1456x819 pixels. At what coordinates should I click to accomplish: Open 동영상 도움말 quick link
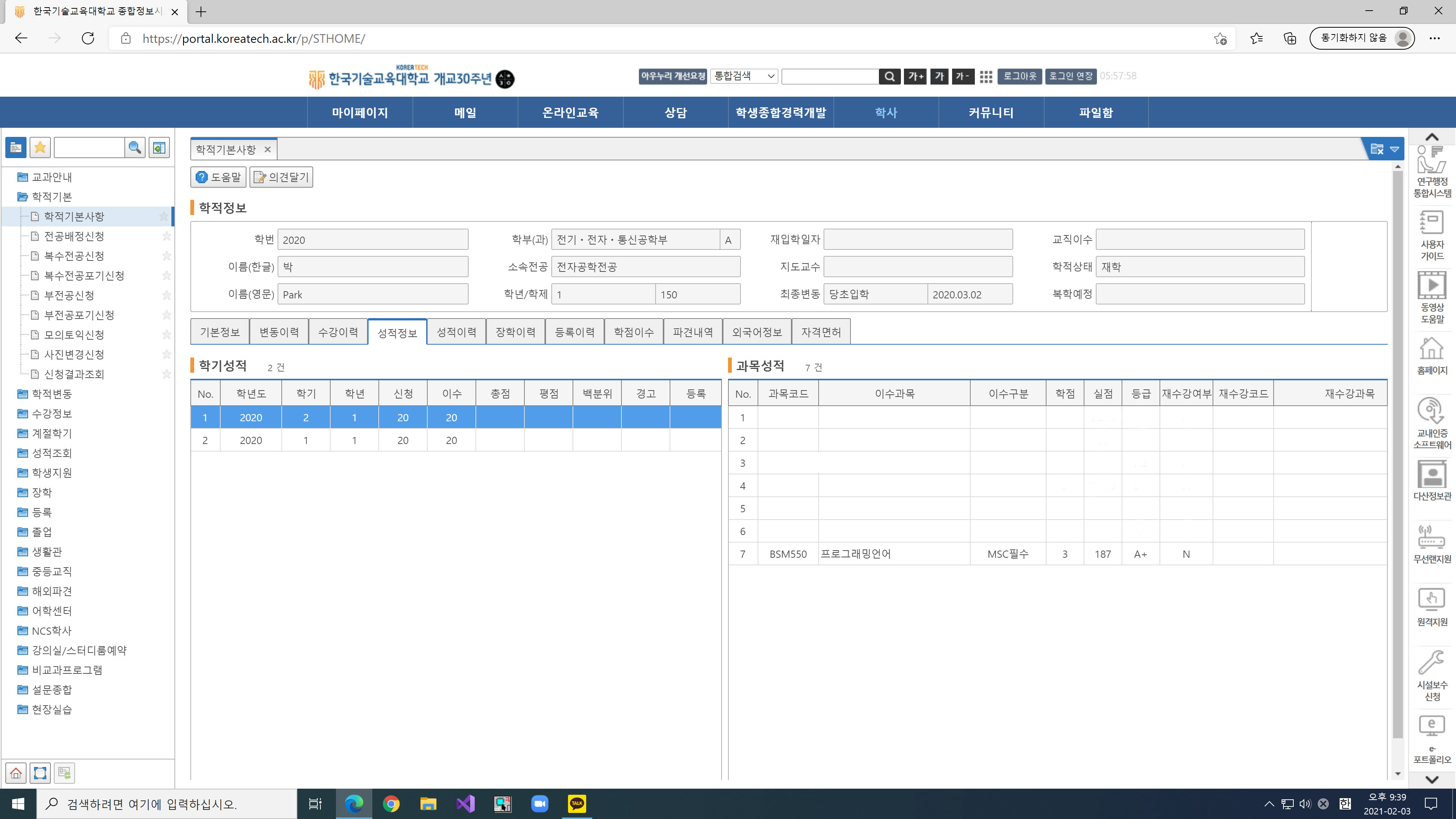point(1432,298)
